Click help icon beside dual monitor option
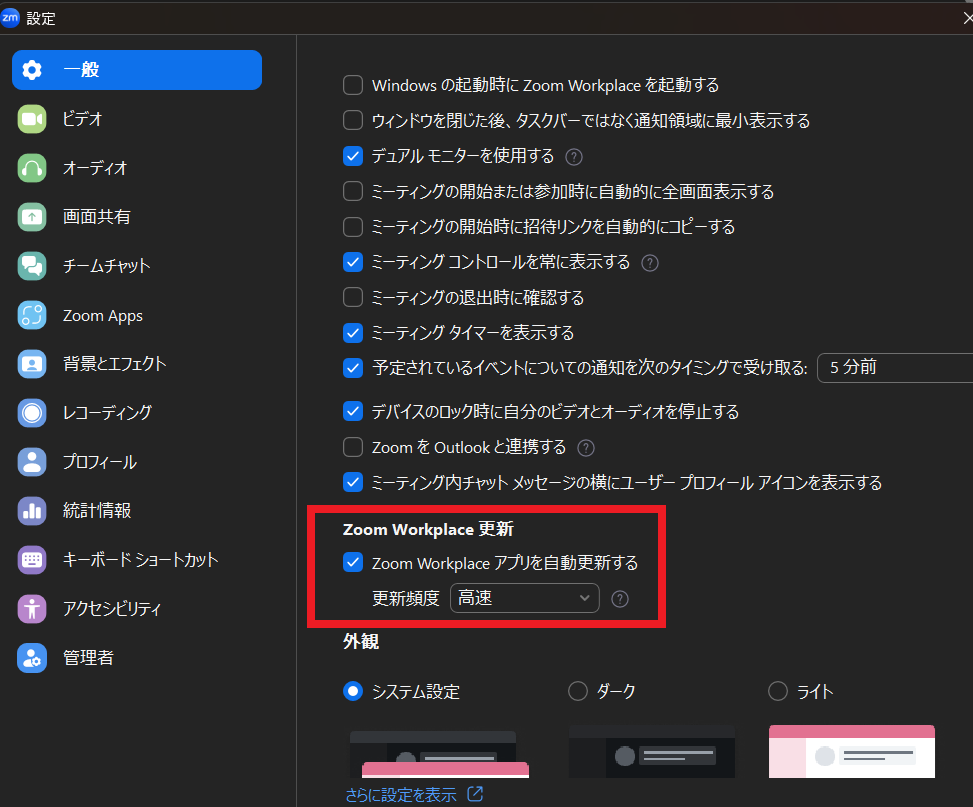This screenshot has height=807, width=973. click(x=574, y=156)
